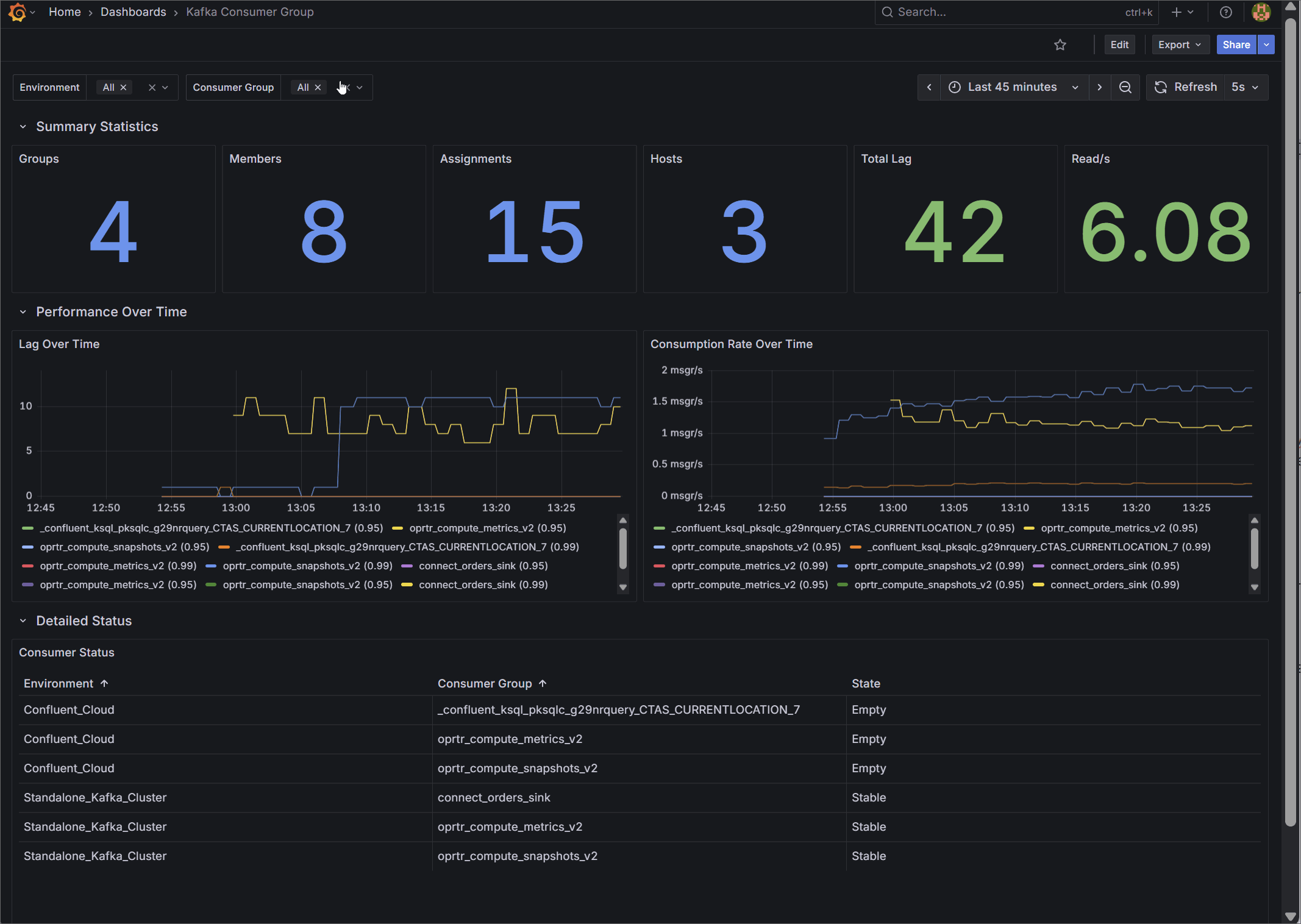This screenshot has width=1301, height=924.
Task: Click the Edit dashboard button
Action: click(x=1119, y=44)
